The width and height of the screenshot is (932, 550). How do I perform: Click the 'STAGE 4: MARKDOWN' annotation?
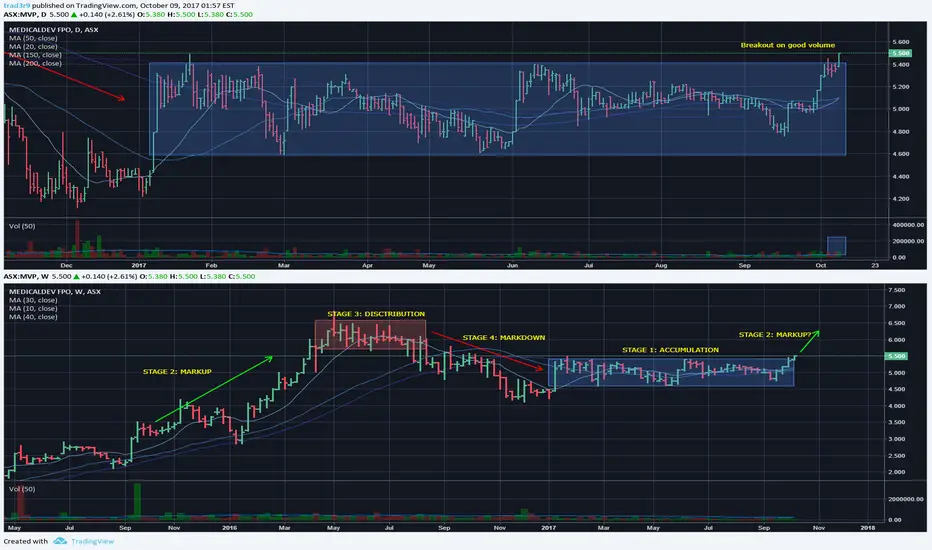pyautogui.click(x=503, y=338)
